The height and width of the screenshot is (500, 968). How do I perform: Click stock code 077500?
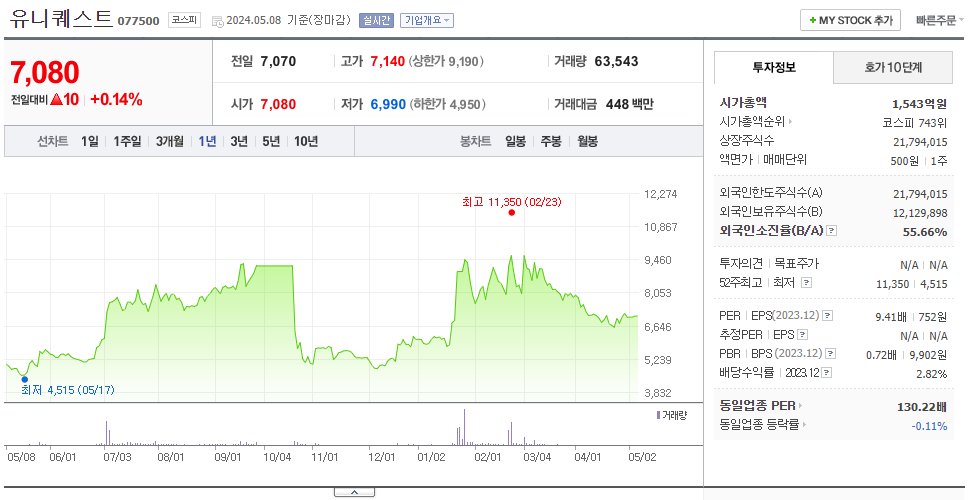[x=140, y=21]
